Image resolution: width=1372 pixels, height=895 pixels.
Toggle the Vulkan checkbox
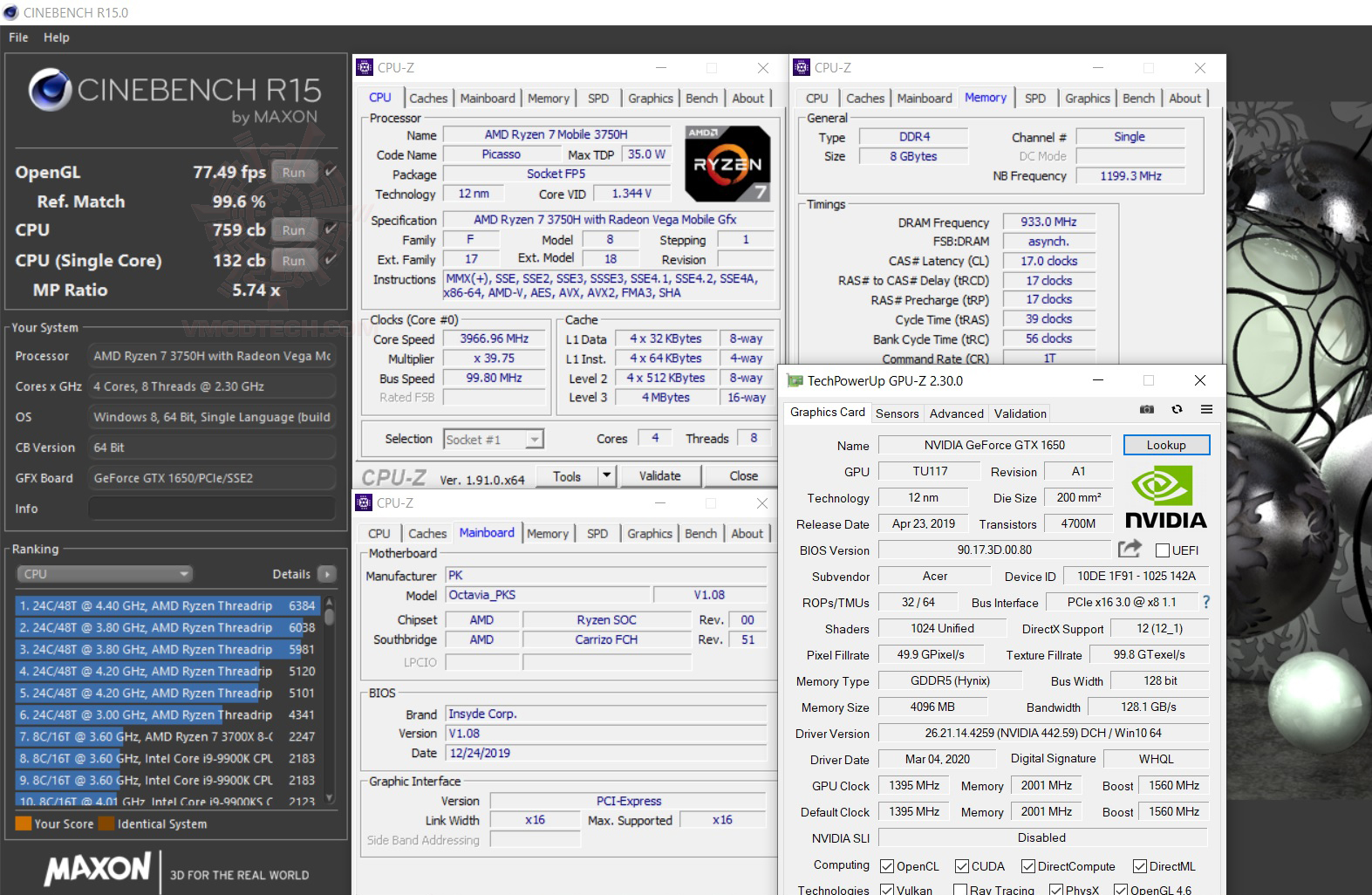pos(887,890)
